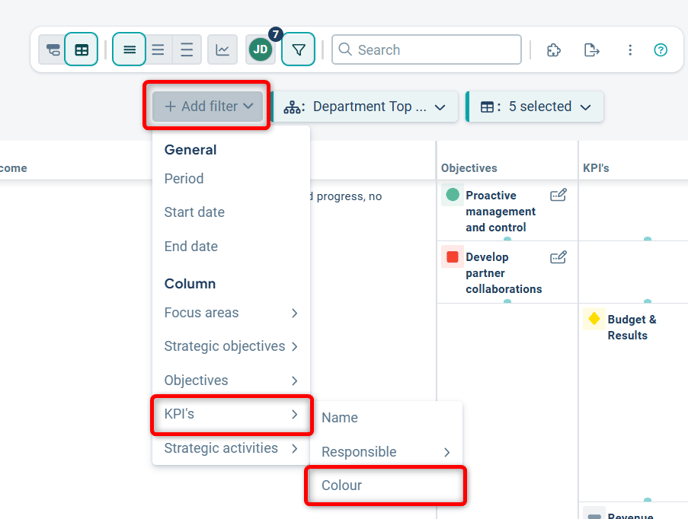
Task: Switch to the table view icon
Action: click(x=81, y=50)
